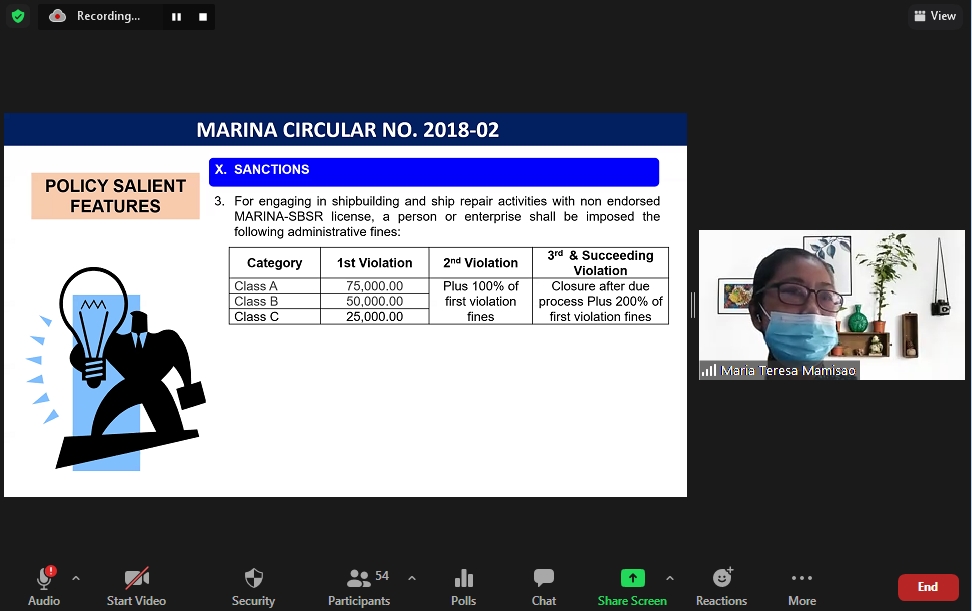
Task: Turn on camera with Start Video
Action: [x=136, y=586]
